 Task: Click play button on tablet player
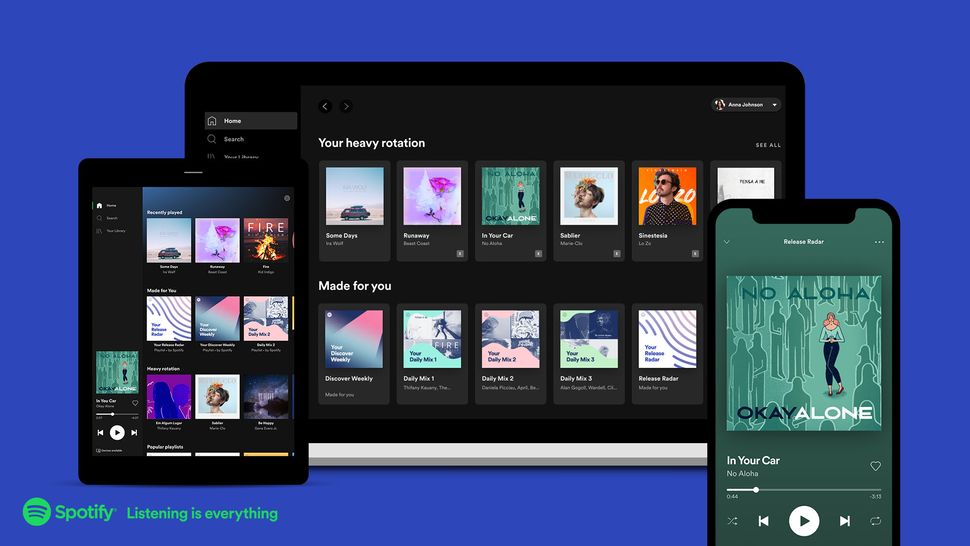(117, 432)
